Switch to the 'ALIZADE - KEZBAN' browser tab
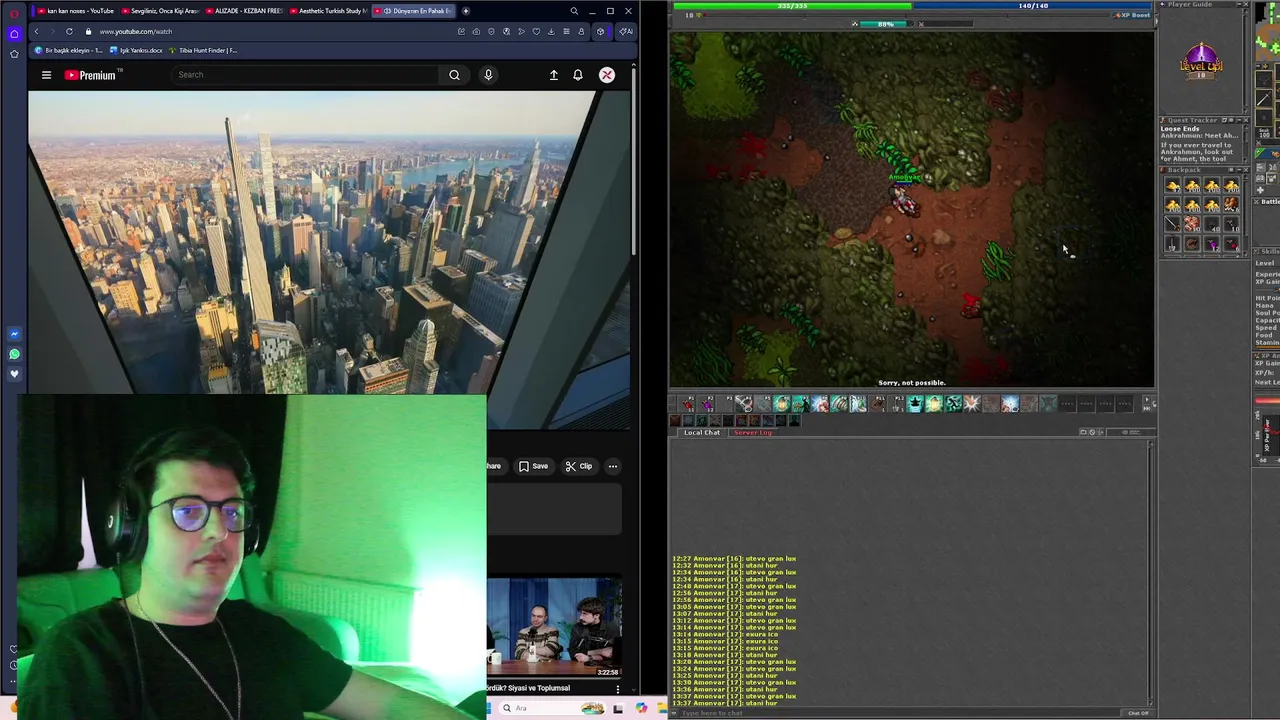1280x720 pixels. tap(243, 11)
